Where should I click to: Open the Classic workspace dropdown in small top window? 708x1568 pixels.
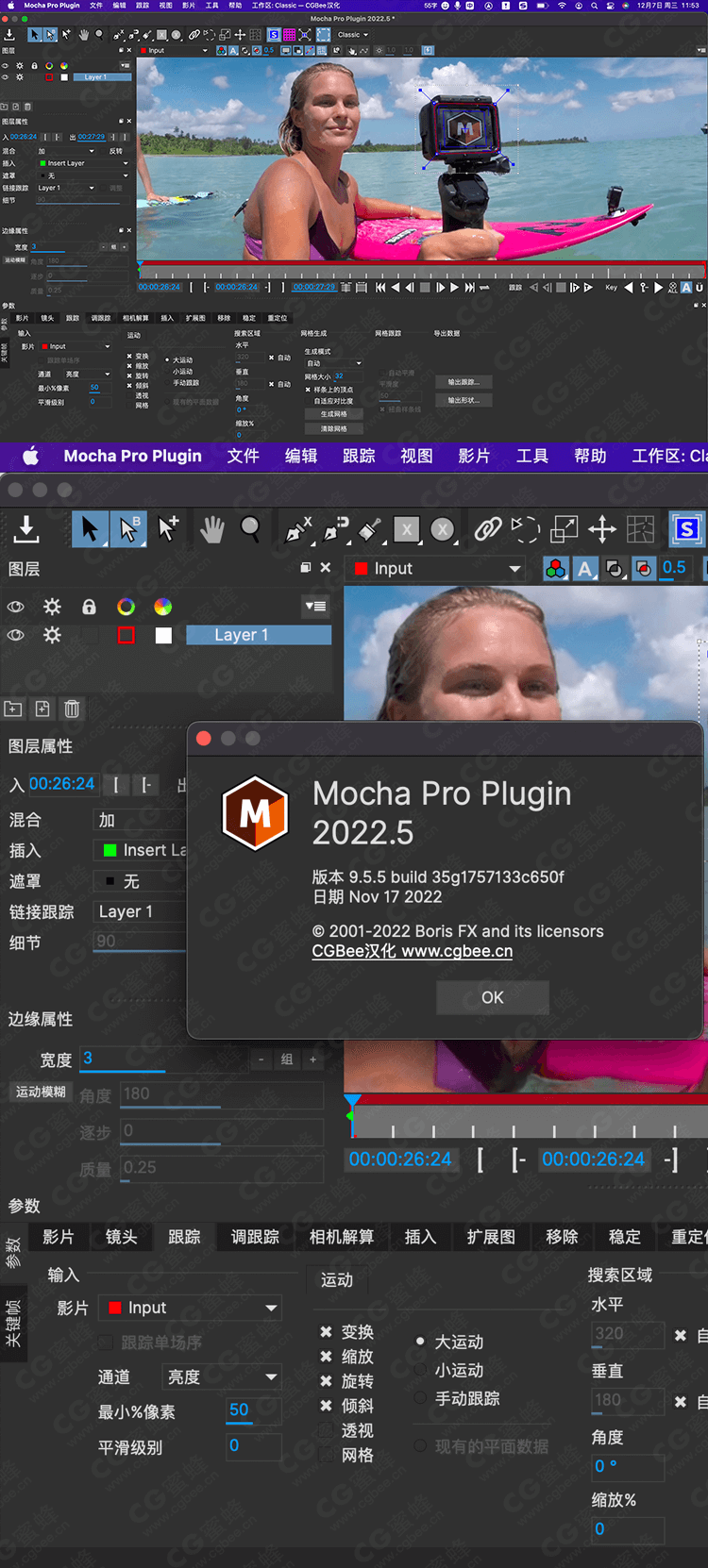coord(354,35)
